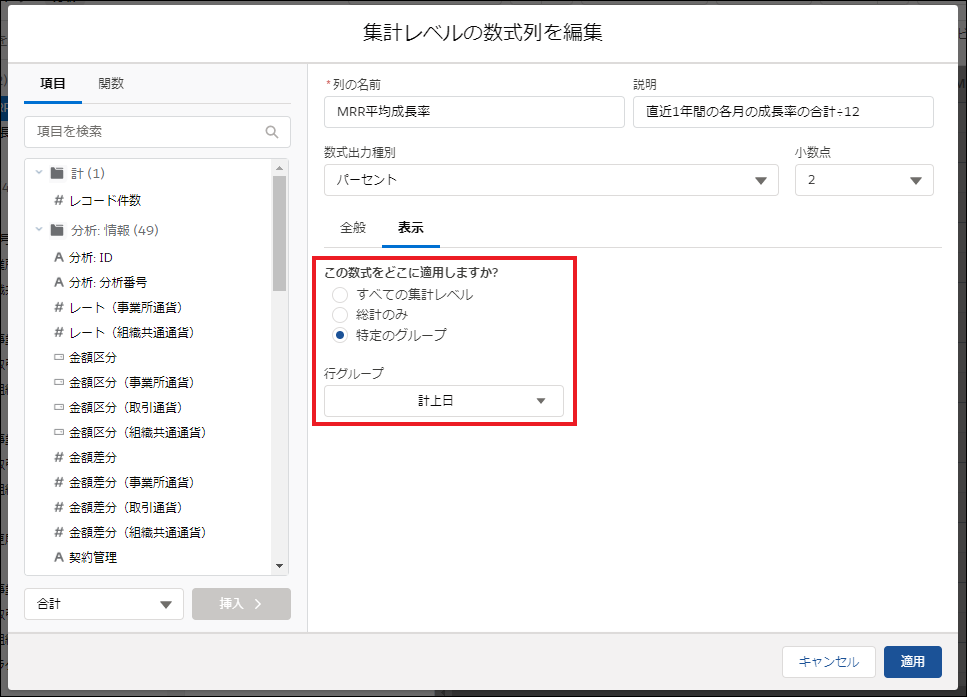Image resolution: width=967 pixels, height=697 pixels.
Task: Switch to the 関数 tab
Action: click(111, 84)
